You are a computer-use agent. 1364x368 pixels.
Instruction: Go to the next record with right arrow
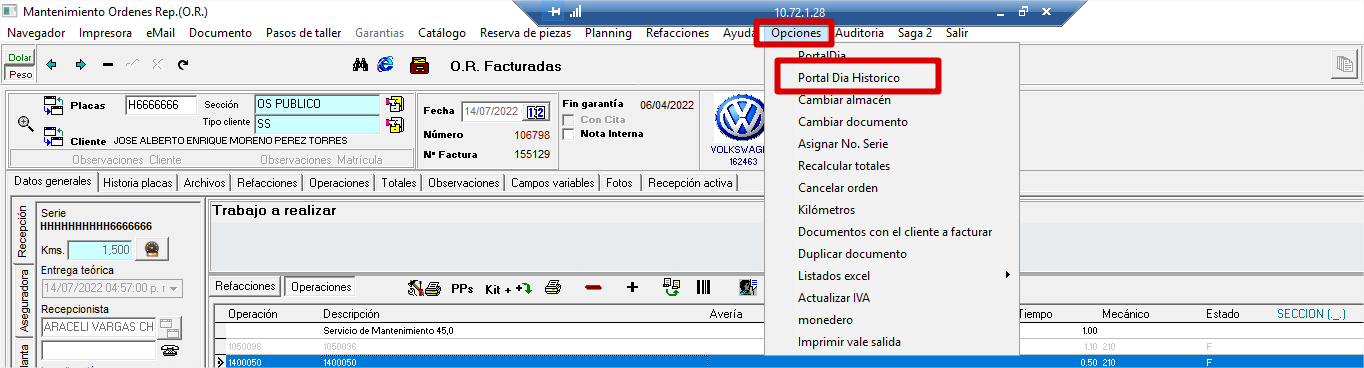tap(80, 65)
